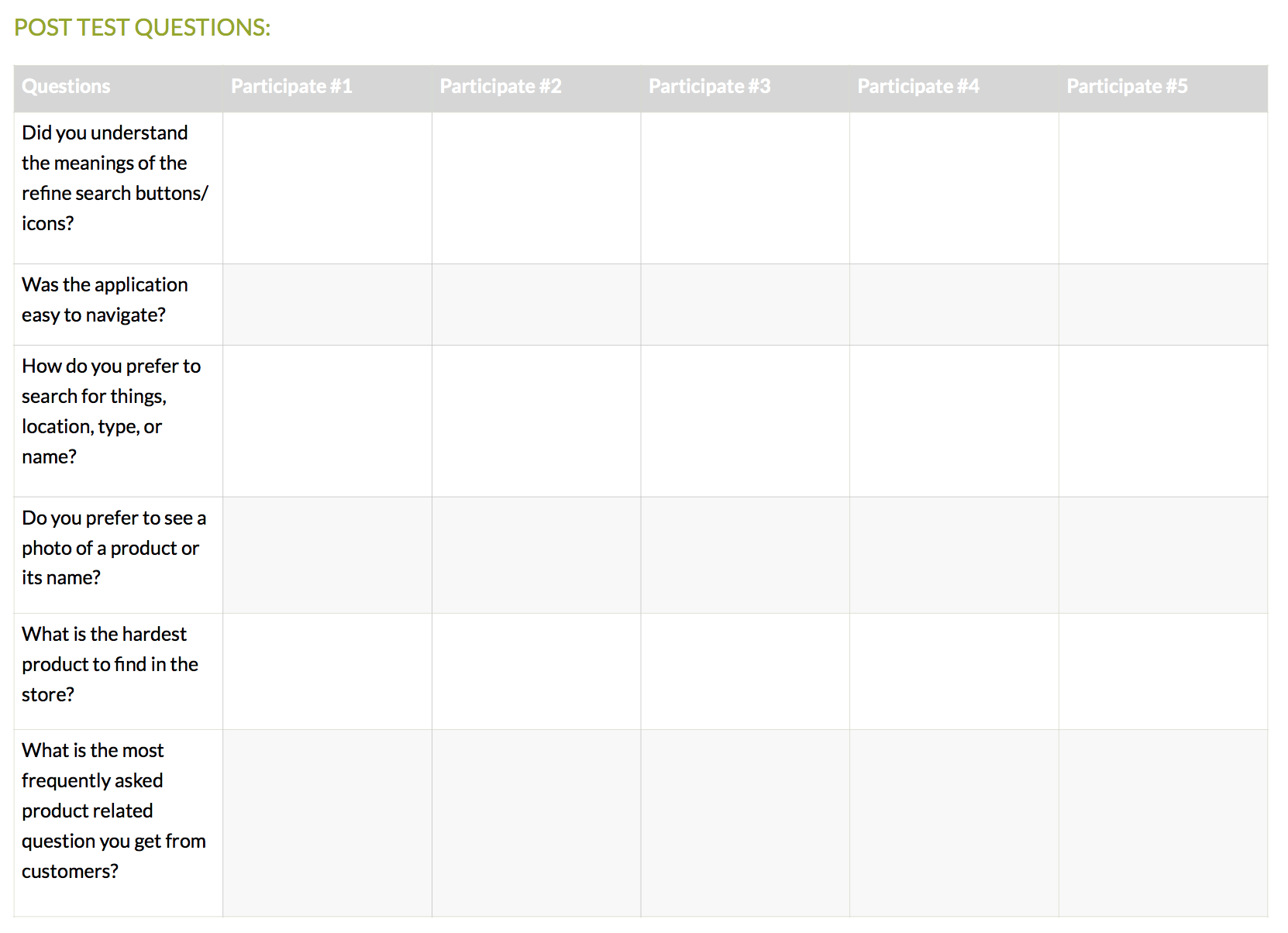The width and height of the screenshot is (1288, 933).
Task: Select Participate #5's cell for hardest product question
Action: coord(1163,671)
